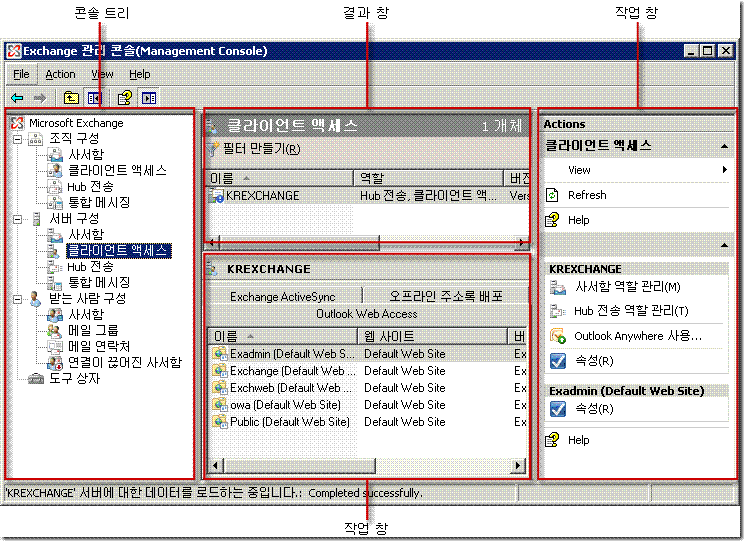Screen dimensions: 744x541
Task: Click the Refresh icon in Actions pane
Action: tap(552, 195)
